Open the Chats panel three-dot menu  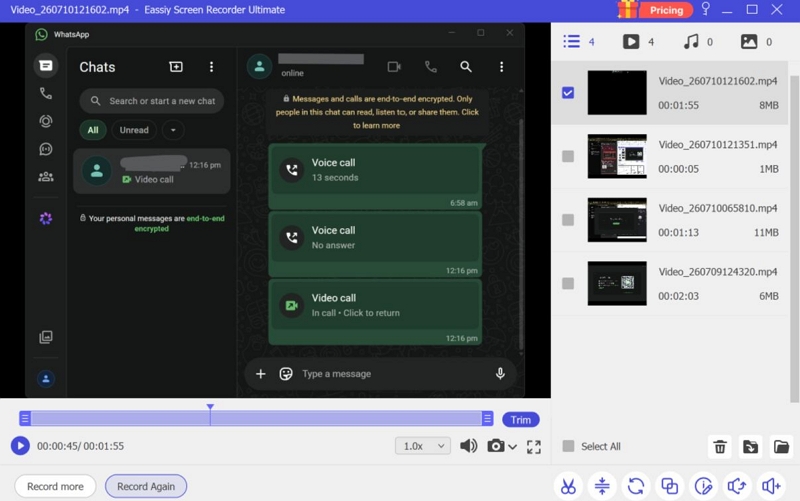211,67
